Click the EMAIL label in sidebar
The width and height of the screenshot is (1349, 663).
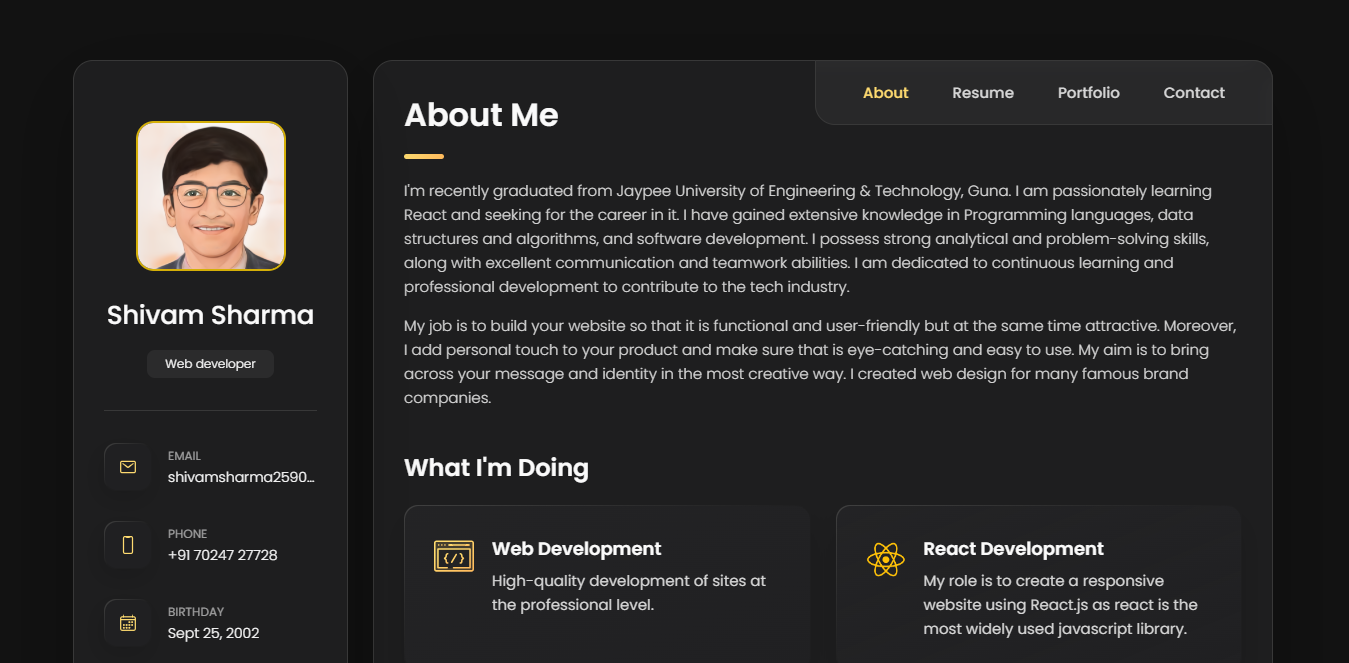(184, 456)
